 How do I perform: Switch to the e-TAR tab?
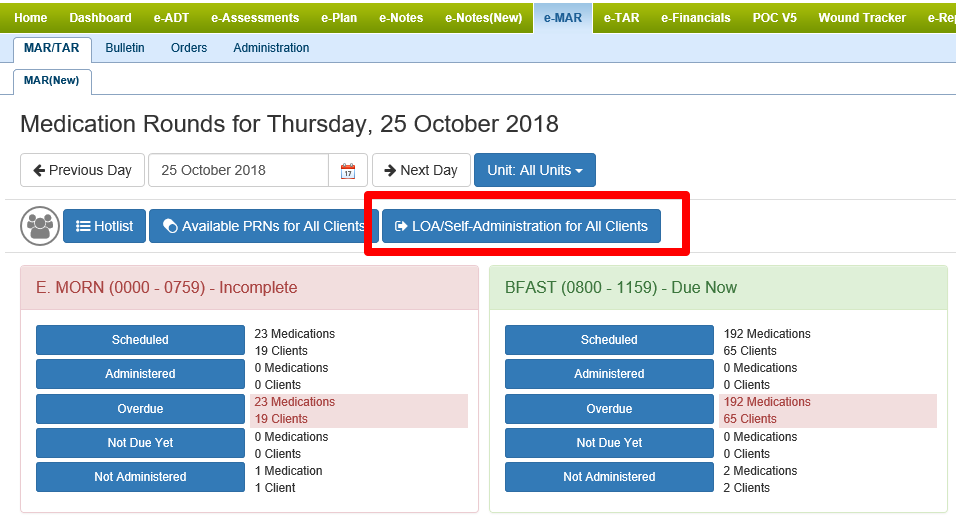coord(621,17)
